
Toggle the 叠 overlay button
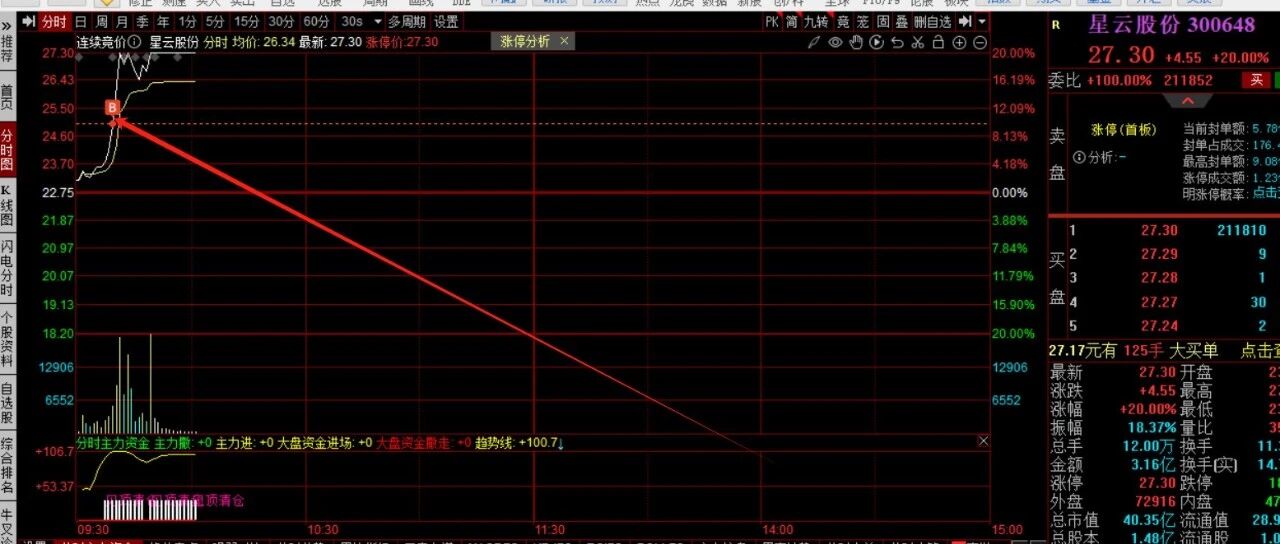pyautogui.click(x=902, y=21)
